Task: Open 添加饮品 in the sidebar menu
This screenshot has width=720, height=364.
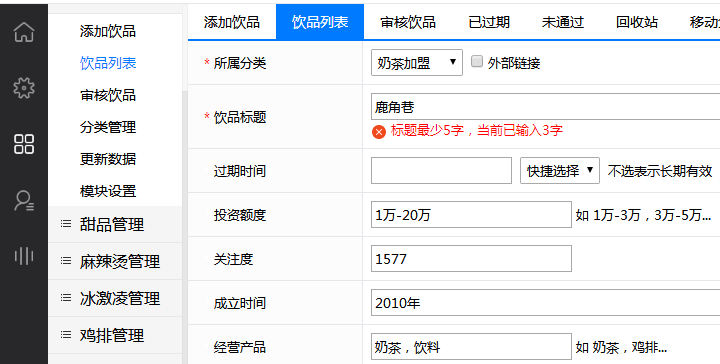Action: tap(108, 31)
